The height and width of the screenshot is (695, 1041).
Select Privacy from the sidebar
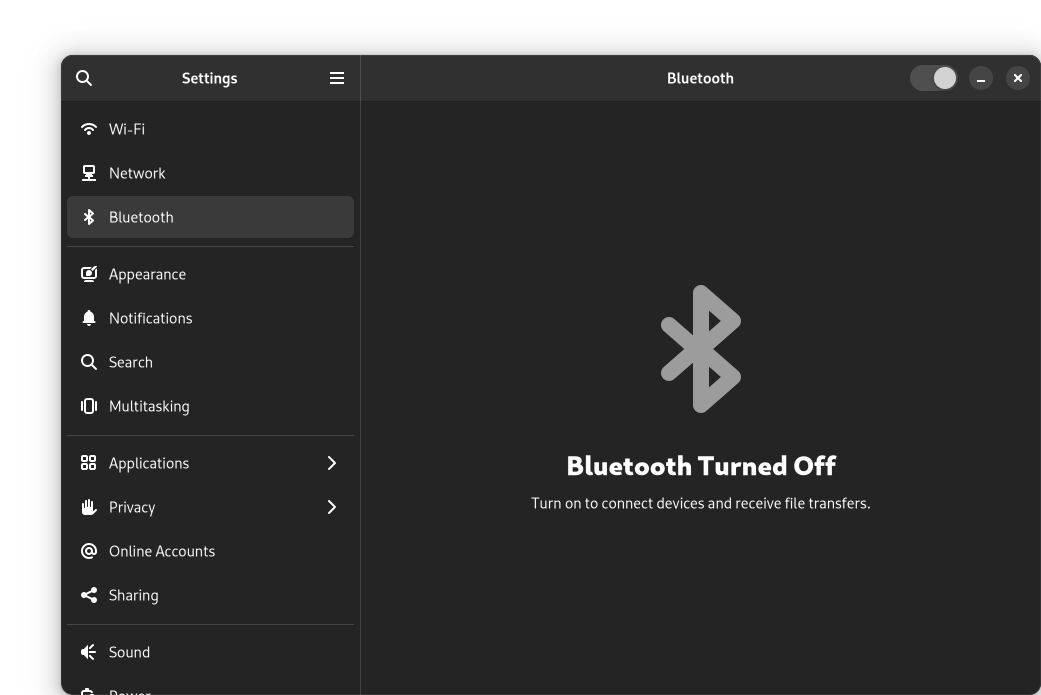[x=132, y=507]
